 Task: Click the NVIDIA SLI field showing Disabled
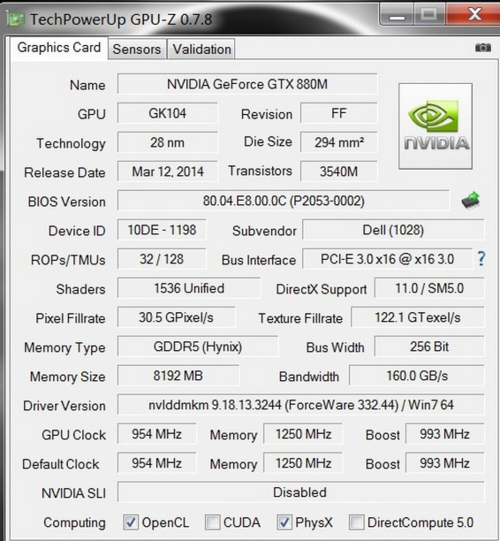[301, 492]
